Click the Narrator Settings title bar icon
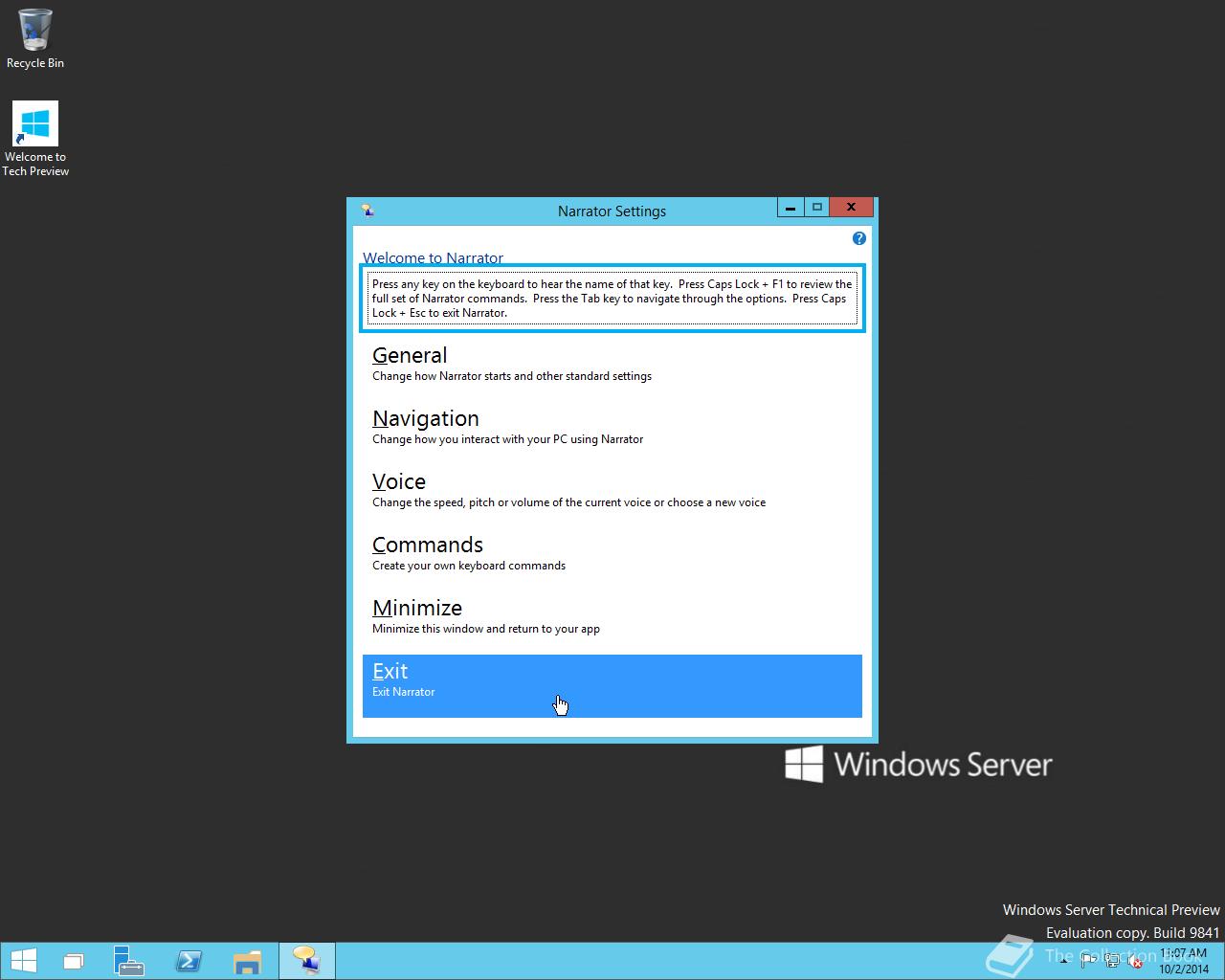1225x980 pixels. 367,211
